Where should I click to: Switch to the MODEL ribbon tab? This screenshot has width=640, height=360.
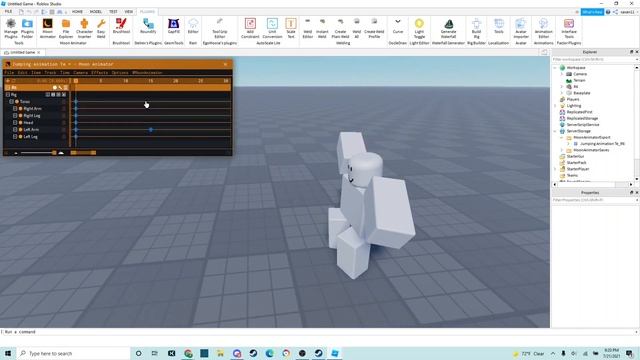coord(96,12)
